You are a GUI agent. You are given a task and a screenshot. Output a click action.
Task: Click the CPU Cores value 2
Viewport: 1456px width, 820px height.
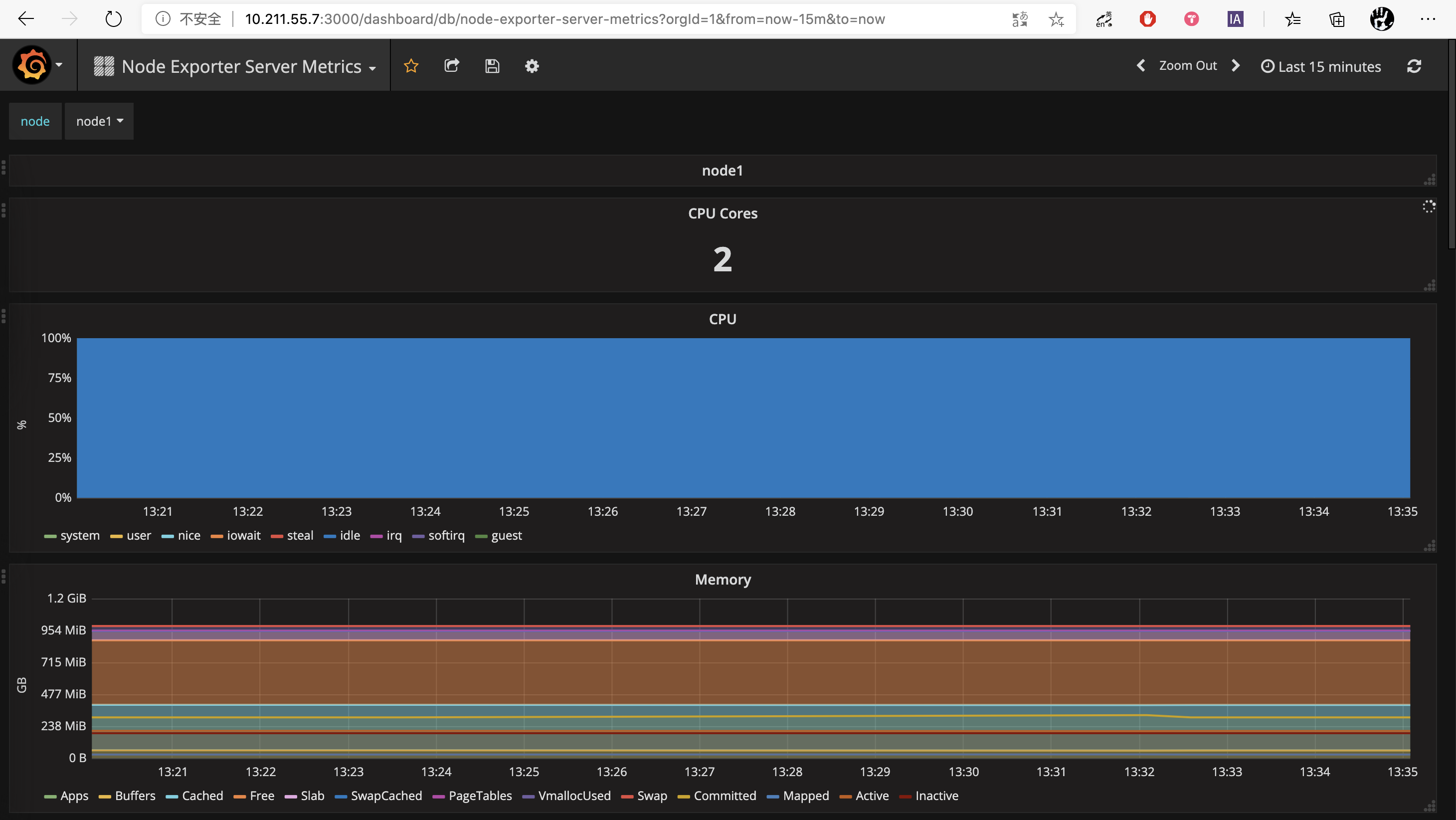click(723, 259)
